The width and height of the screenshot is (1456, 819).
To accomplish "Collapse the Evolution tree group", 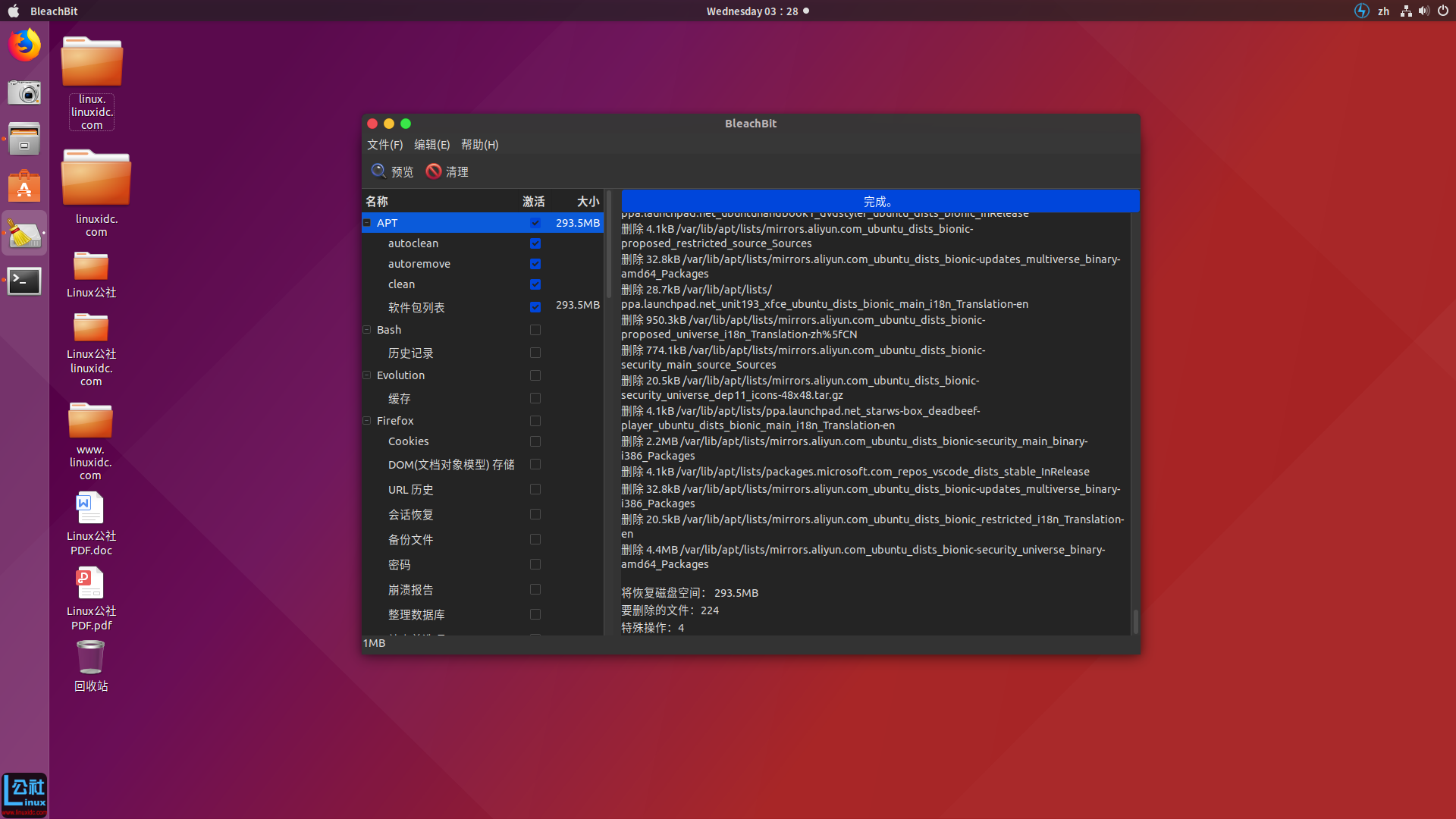I will point(367,375).
